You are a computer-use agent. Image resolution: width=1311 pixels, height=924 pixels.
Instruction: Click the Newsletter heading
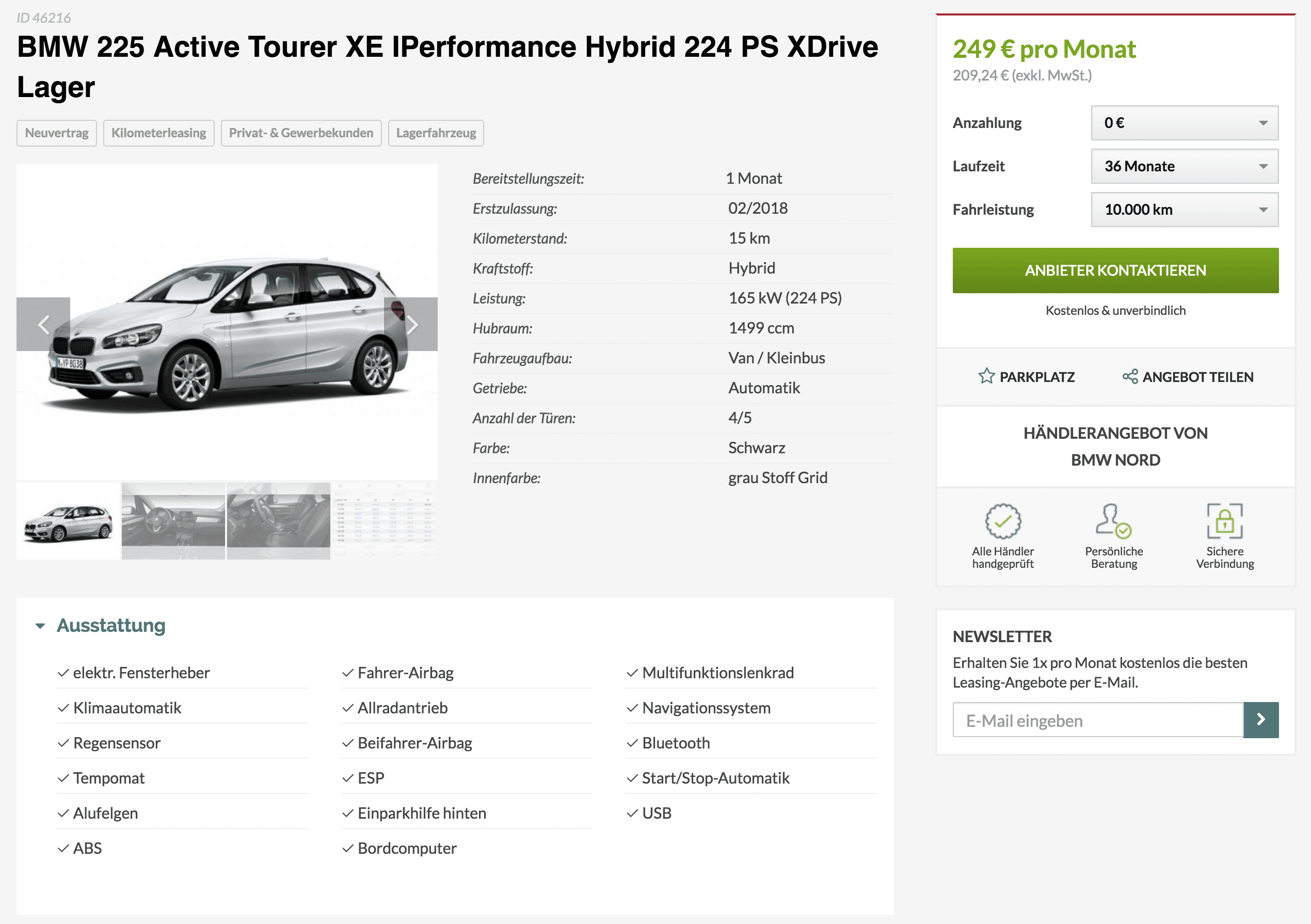click(1002, 637)
